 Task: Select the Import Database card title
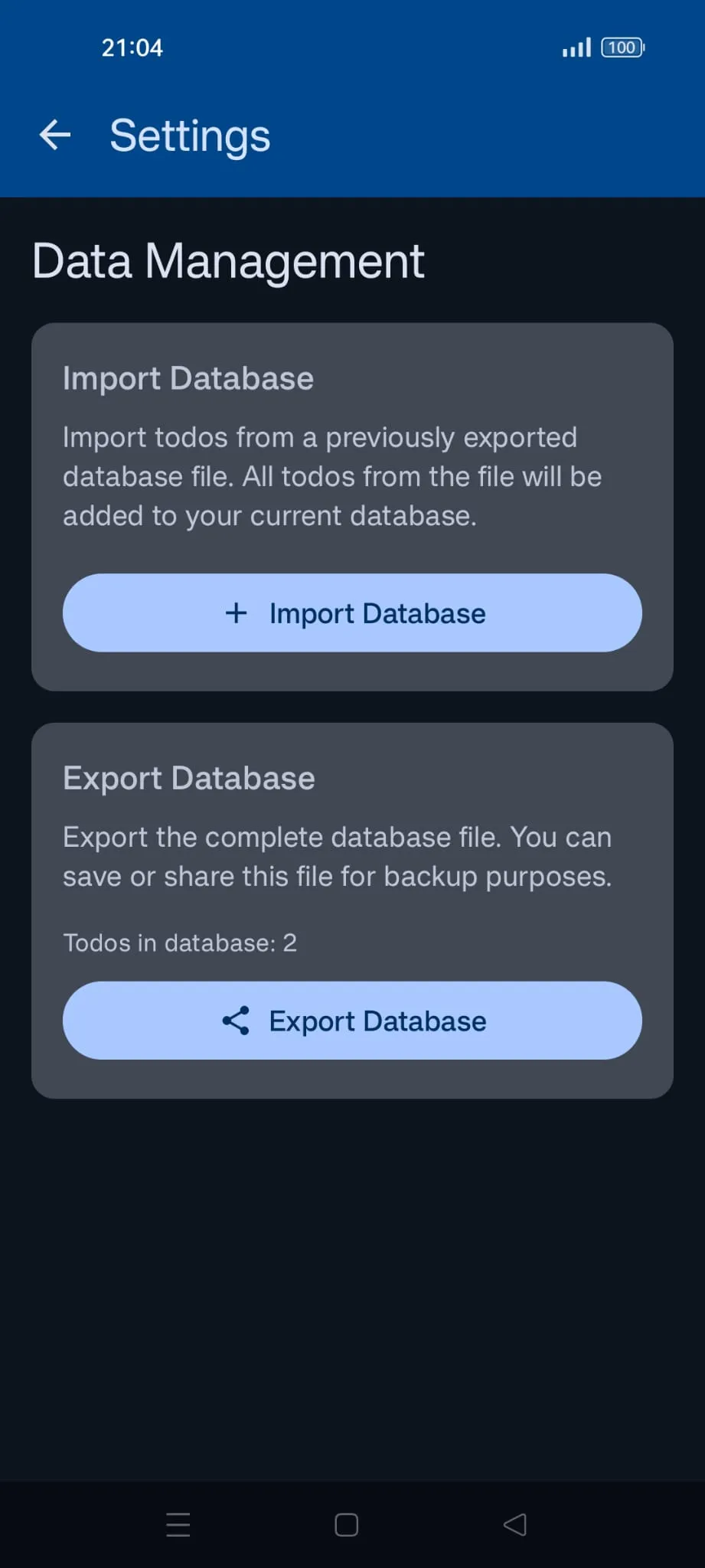pyautogui.click(x=188, y=377)
